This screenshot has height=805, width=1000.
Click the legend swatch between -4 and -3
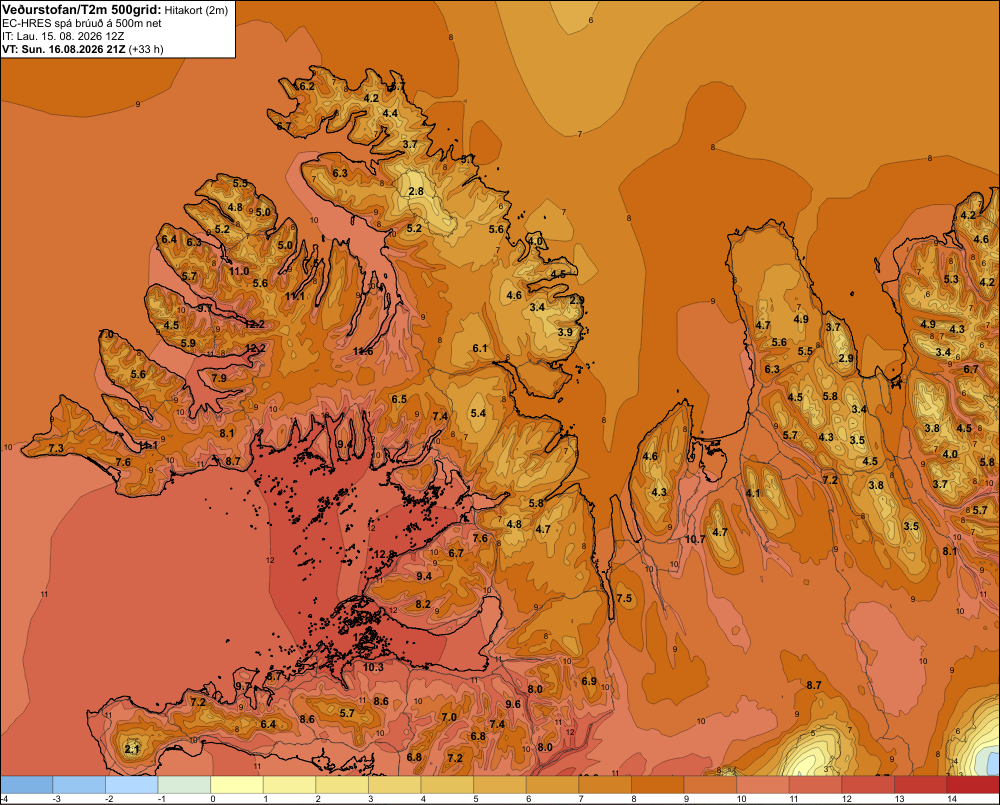click(x=27, y=785)
